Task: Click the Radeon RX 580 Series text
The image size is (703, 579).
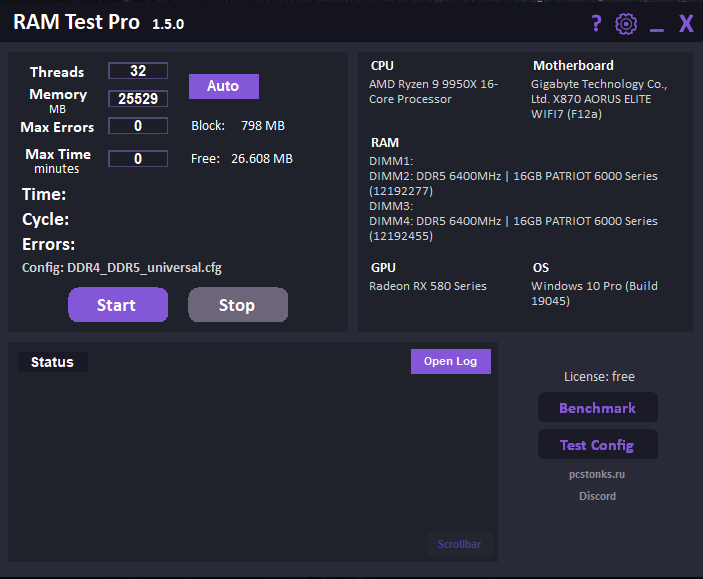Action: tap(428, 286)
